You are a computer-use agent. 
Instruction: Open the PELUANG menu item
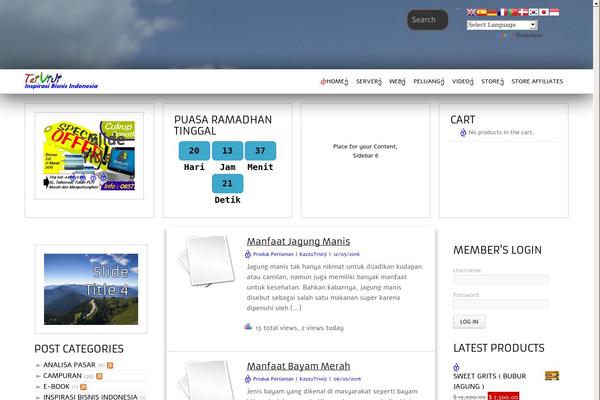click(x=429, y=81)
